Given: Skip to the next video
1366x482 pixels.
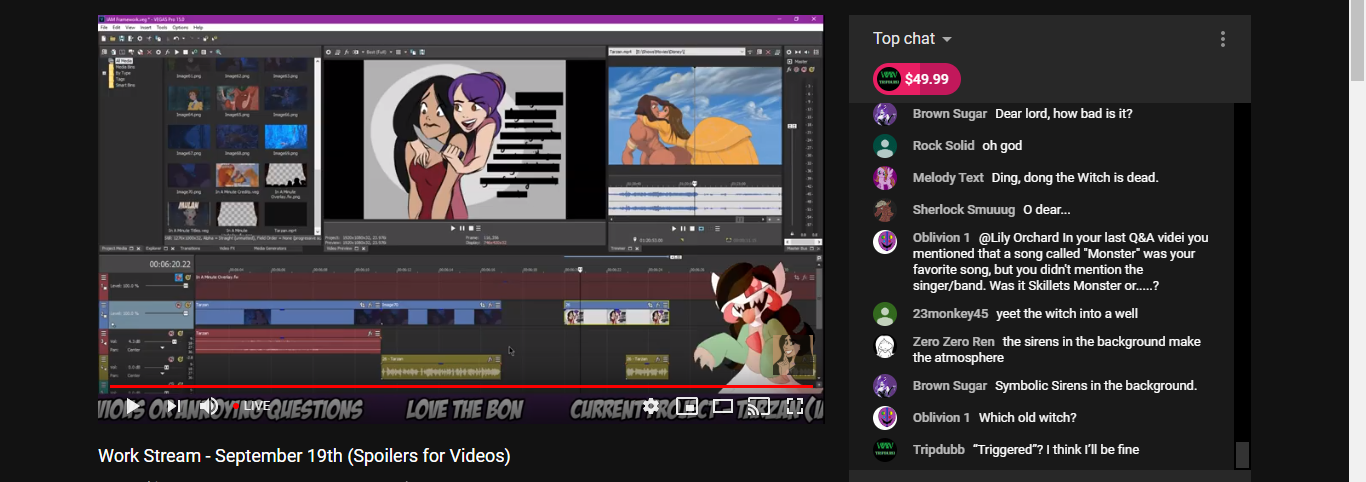Looking at the screenshot, I should tap(174, 406).
